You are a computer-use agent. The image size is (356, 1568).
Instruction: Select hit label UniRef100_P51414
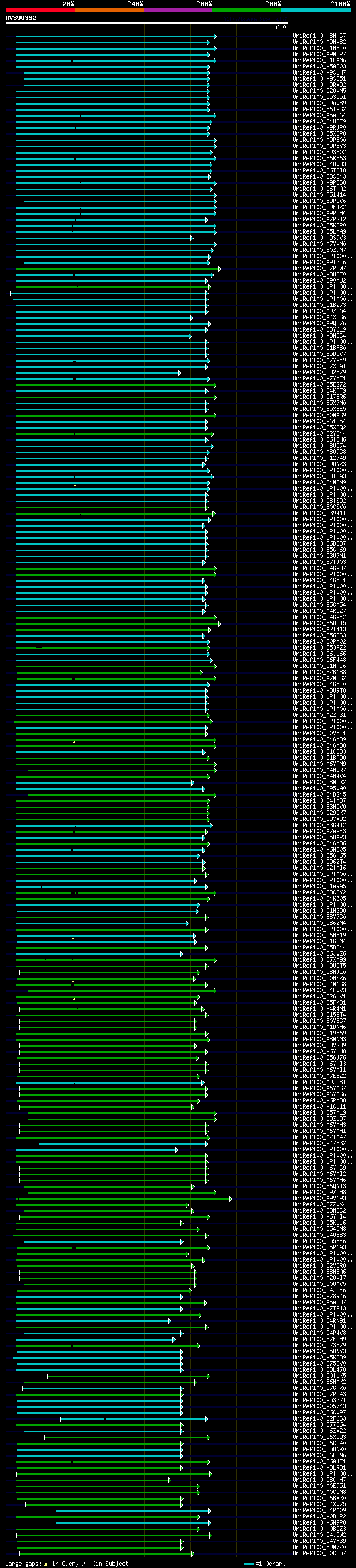click(319, 195)
